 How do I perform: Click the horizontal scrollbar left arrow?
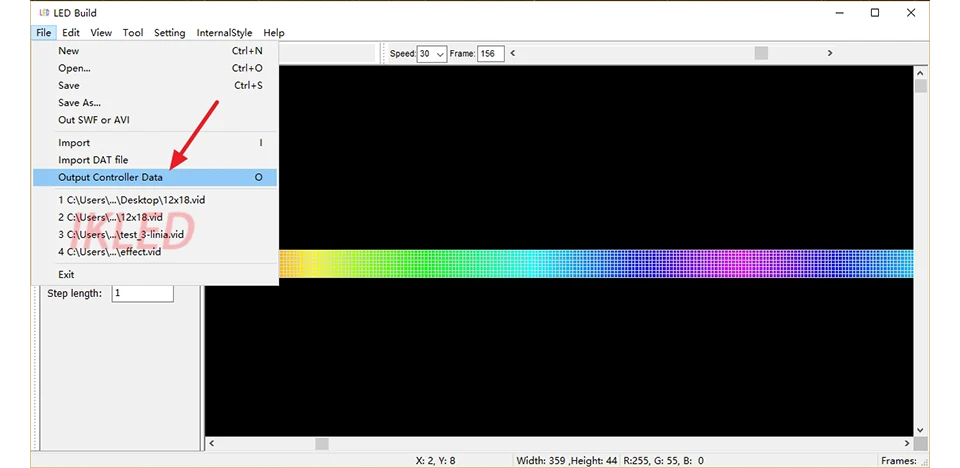tap(212, 443)
